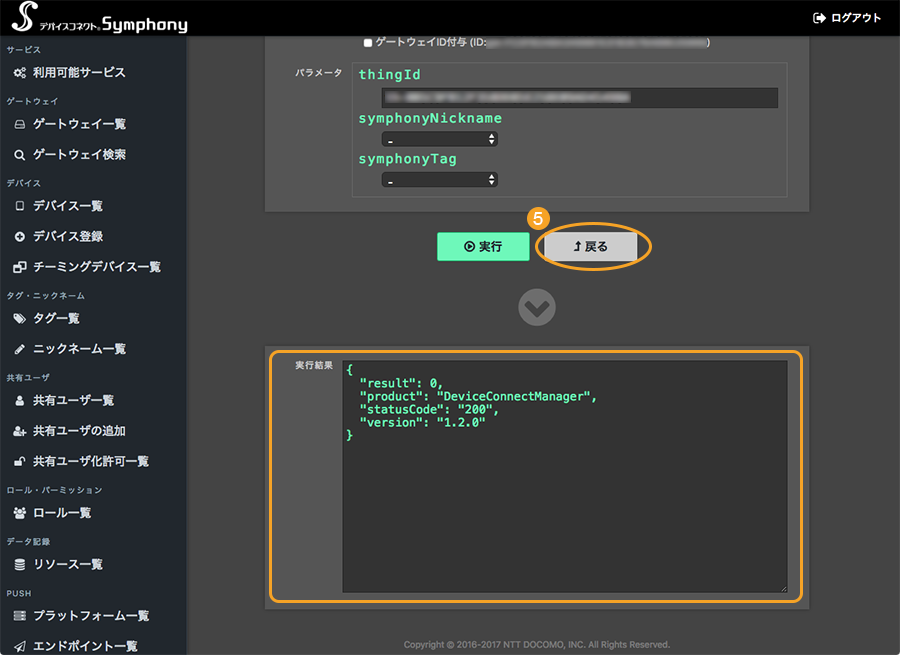Click inside the 実行結果 text area
Image resolution: width=900 pixels, height=655 pixels.
565,476
